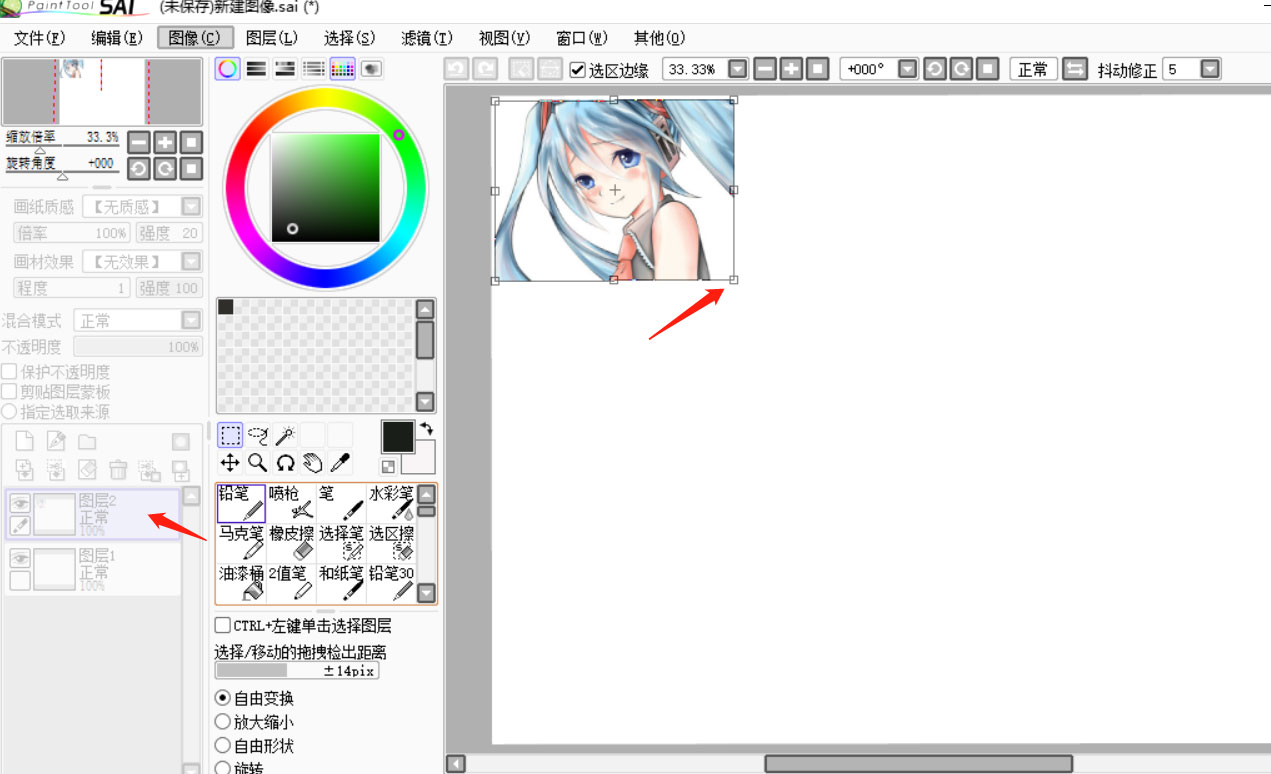Choose the 铅笔 pencil brush
This screenshot has width=1271, height=774.
241,503
